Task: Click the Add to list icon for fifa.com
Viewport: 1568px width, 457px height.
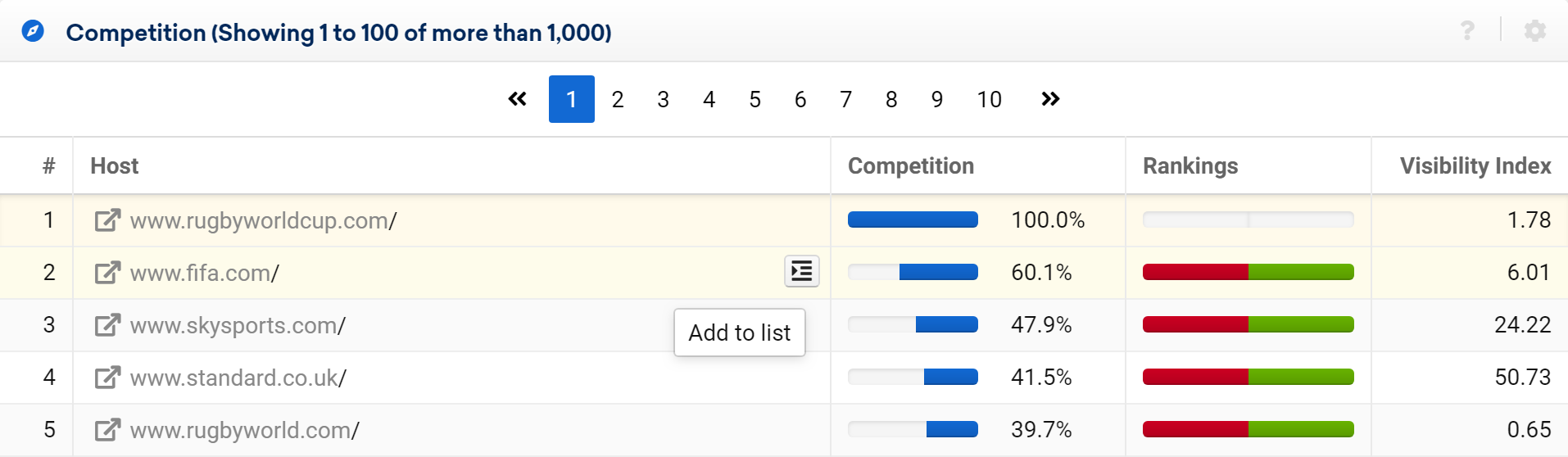Action: 802,271
